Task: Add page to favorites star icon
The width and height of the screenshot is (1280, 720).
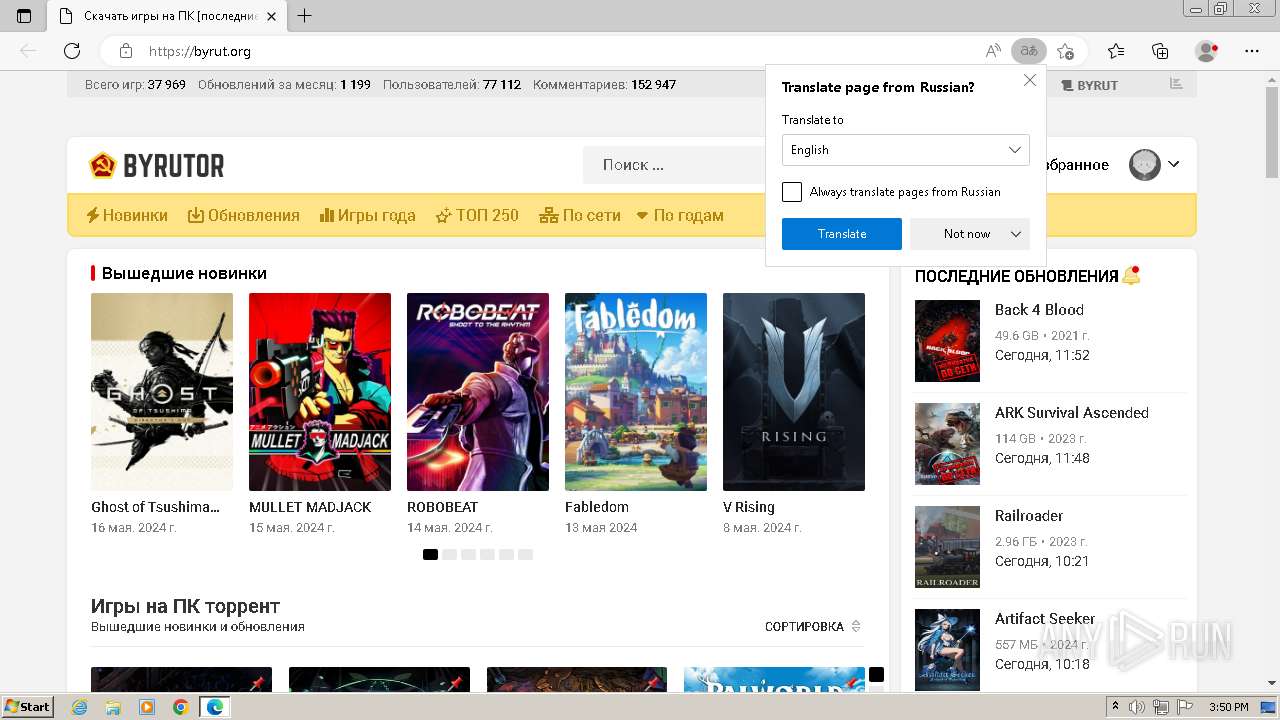Action: (x=1066, y=51)
